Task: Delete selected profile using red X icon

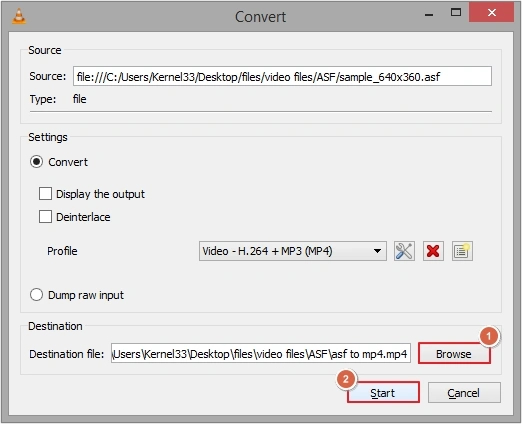Action: pyautogui.click(x=433, y=251)
